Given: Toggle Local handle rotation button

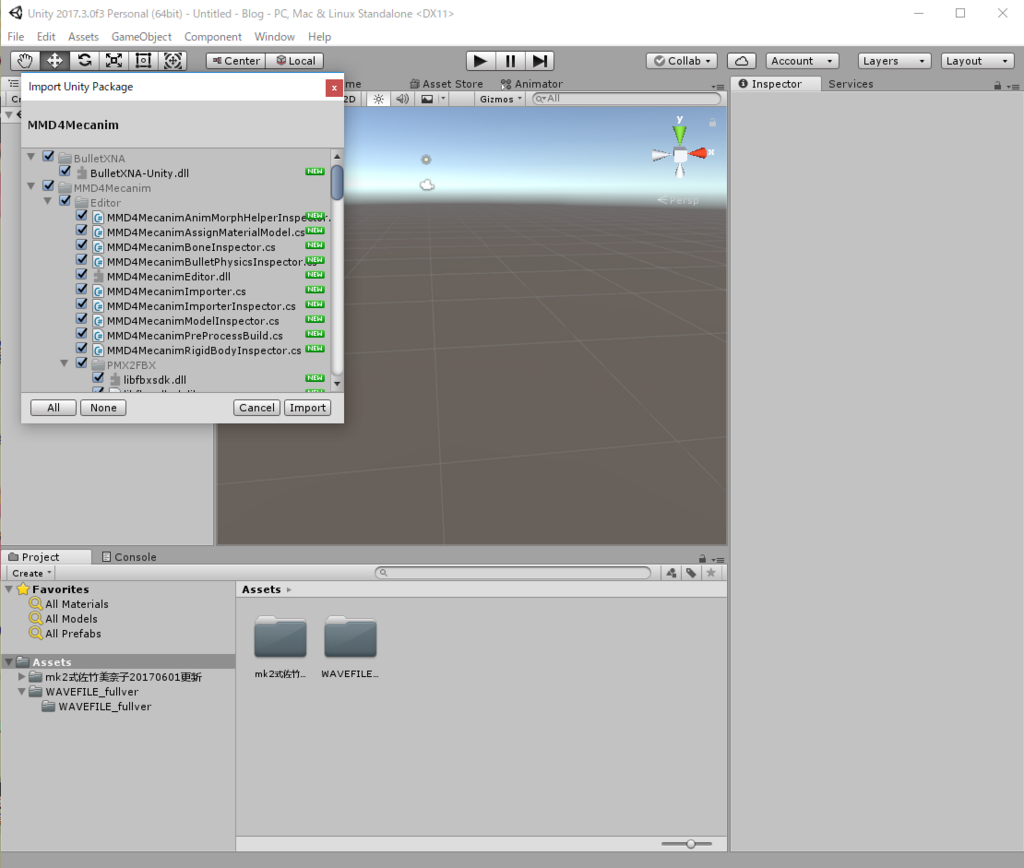Looking at the screenshot, I should point(295,61).
